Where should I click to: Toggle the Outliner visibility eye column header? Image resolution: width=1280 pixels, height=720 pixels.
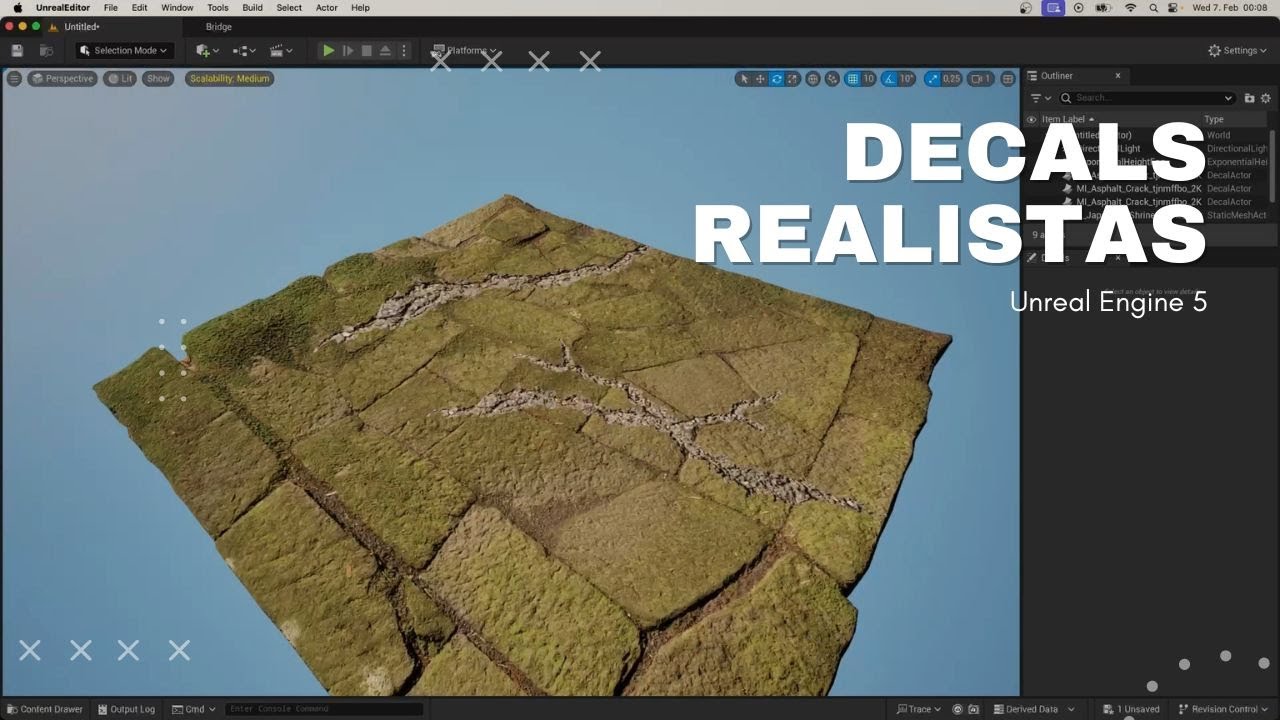[1032, 119]
